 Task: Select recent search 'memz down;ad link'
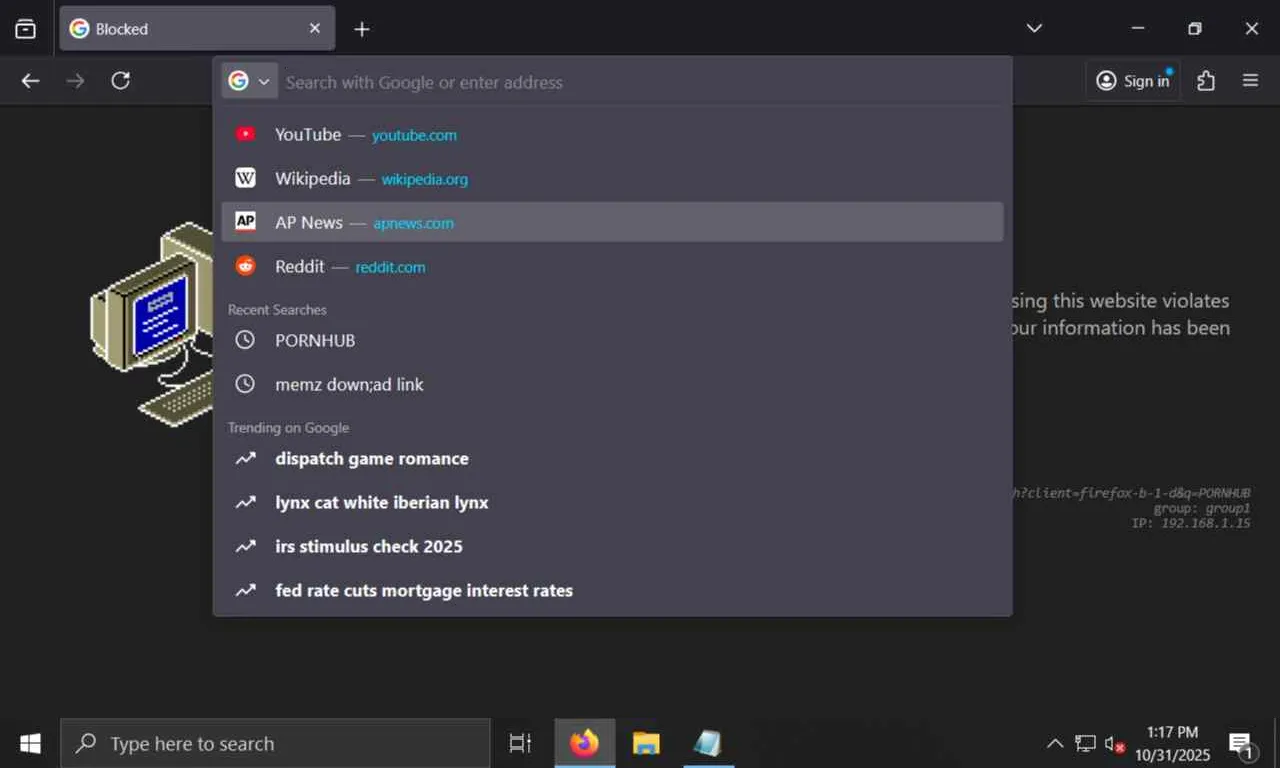click(612, 384)
